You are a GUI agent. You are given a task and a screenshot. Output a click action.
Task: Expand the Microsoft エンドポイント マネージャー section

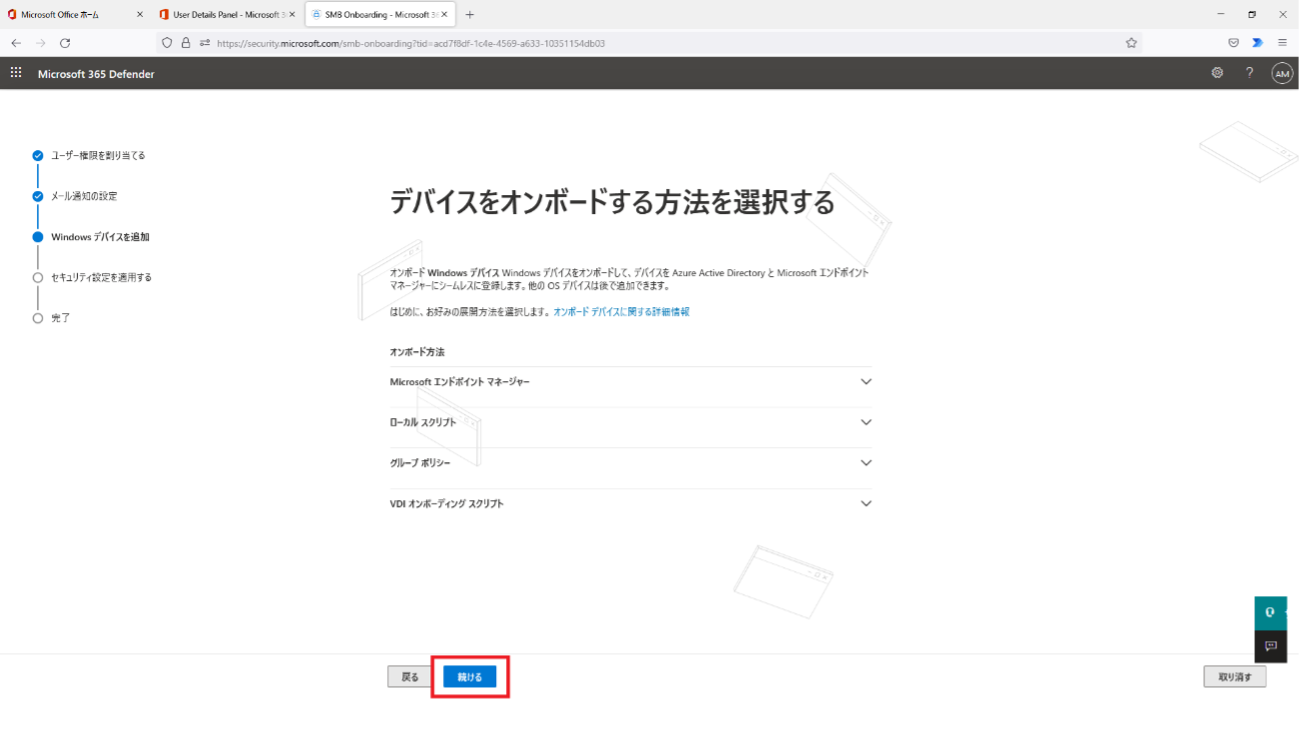click(x=631, y=382)
